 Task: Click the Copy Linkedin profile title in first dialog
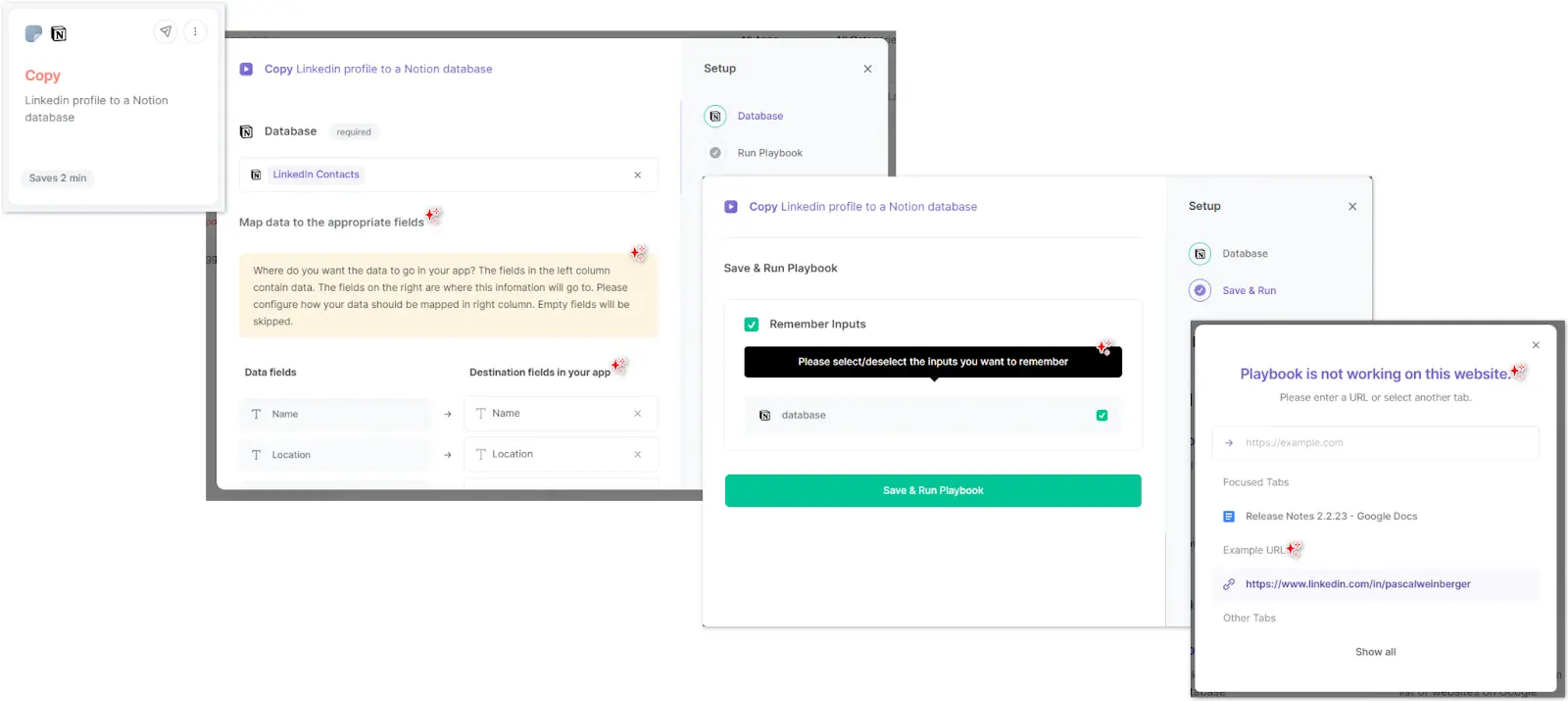[378, 69]
